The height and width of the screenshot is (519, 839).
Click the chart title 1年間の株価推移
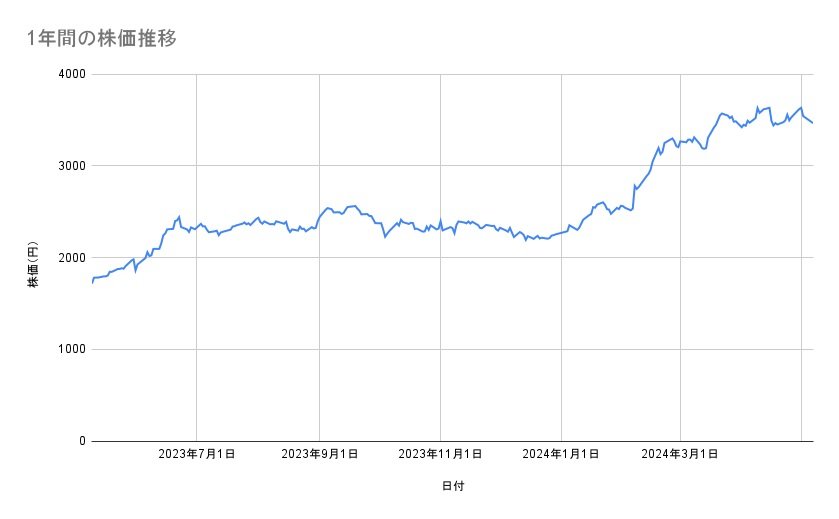[x=103, y=38]
